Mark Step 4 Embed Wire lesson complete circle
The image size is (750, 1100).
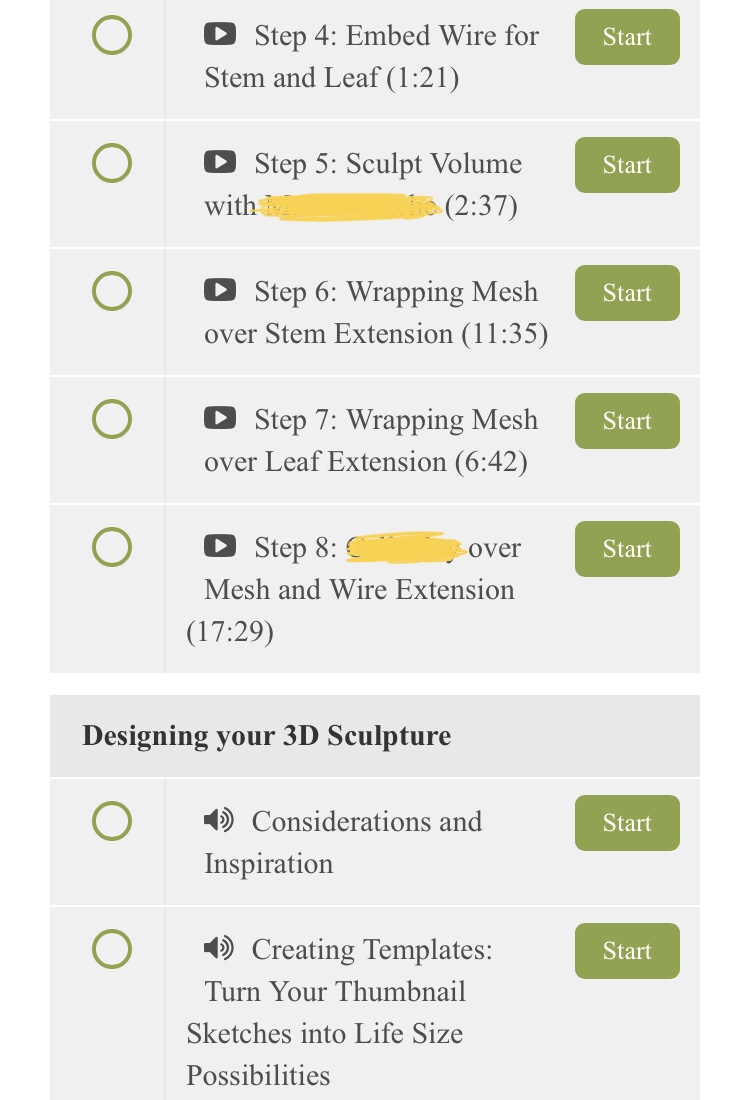112,35
